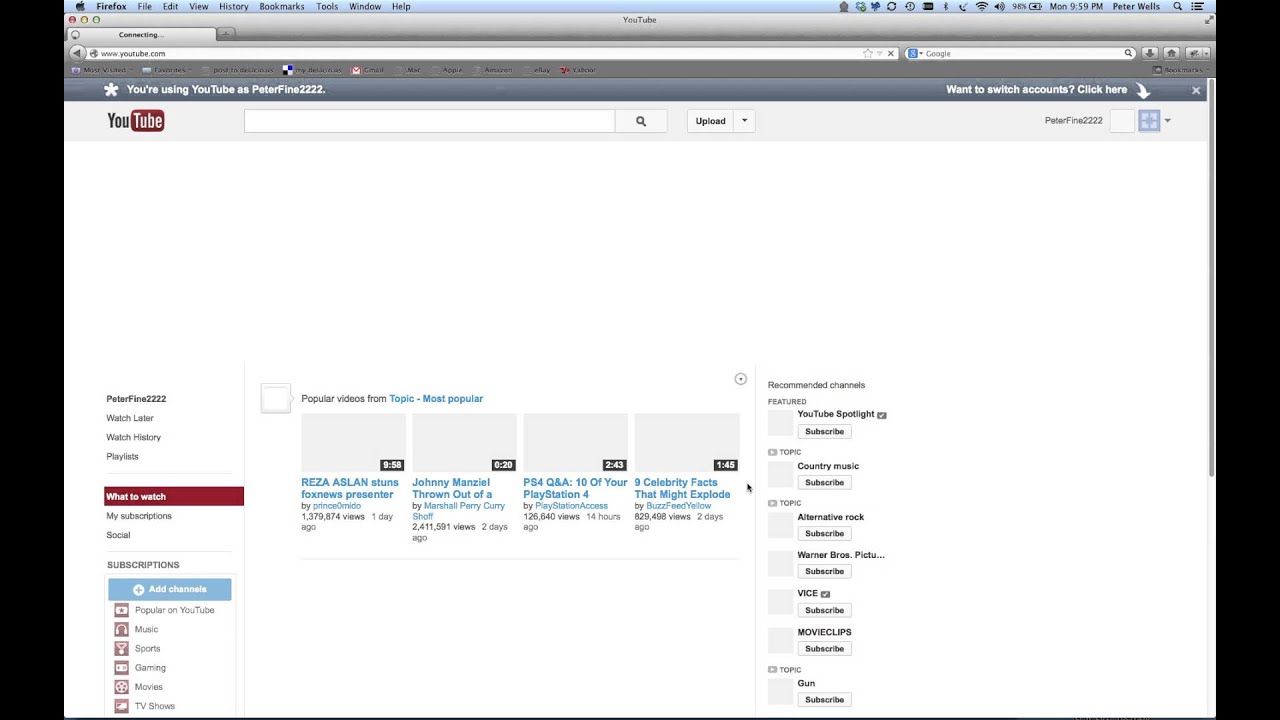This screenshot has height=720, width=1280.
Task: Click the search magnifier button on YouTube
Action: click(x=641, y=121)
